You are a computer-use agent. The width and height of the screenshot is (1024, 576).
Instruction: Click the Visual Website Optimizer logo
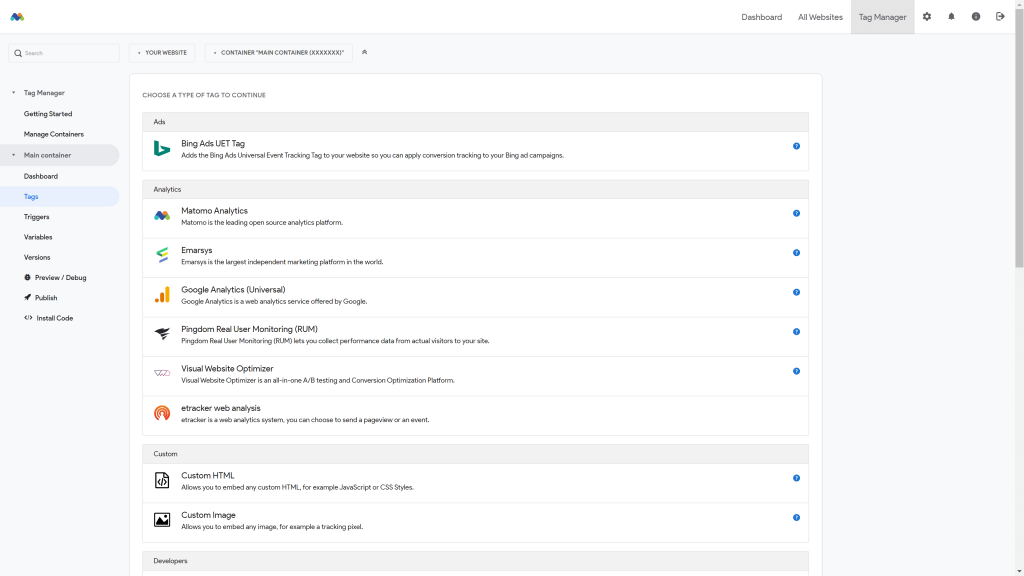point(162,374)
